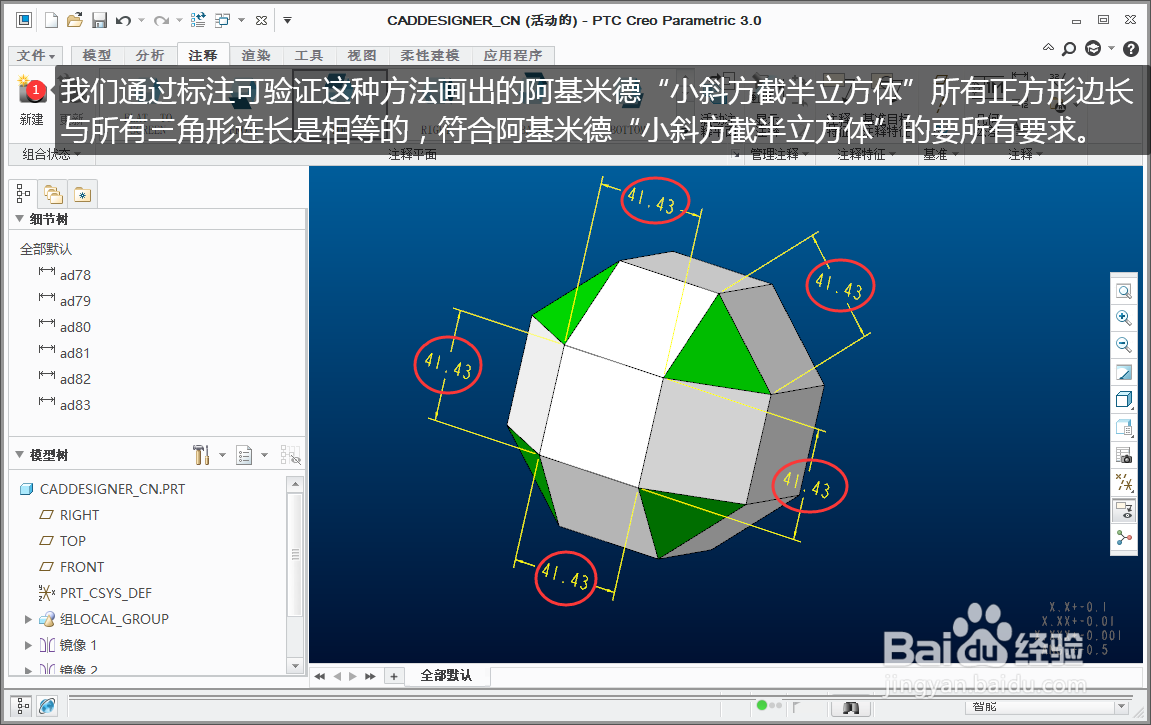Open an existing file via folder icon

pyautogui.click(x=75, y=21)
